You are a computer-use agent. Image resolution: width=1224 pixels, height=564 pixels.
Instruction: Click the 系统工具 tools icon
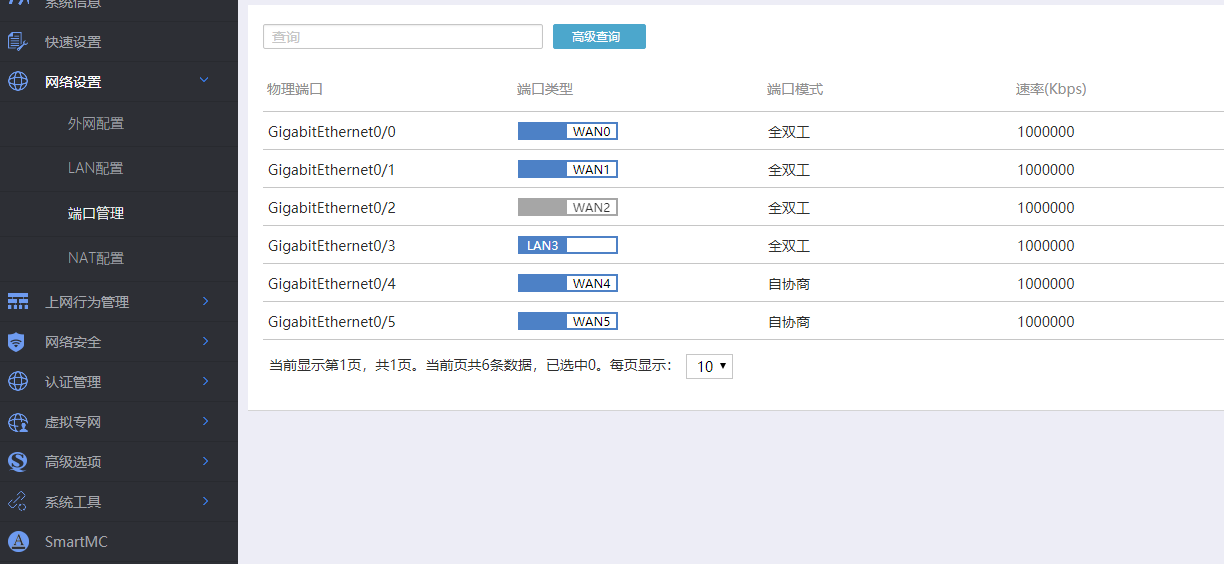[x=17, y=502]
